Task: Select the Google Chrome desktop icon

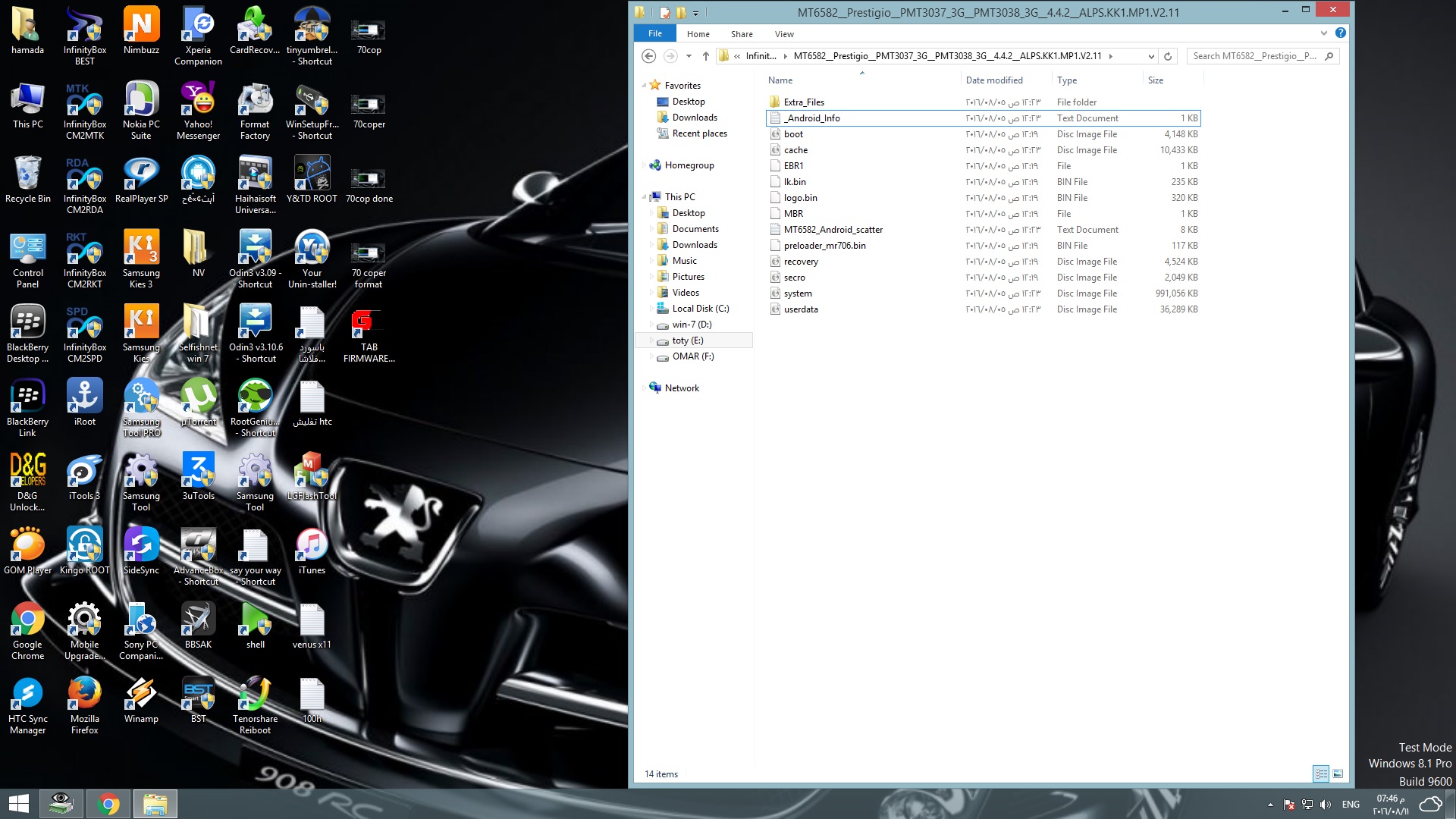Action: 27,630
